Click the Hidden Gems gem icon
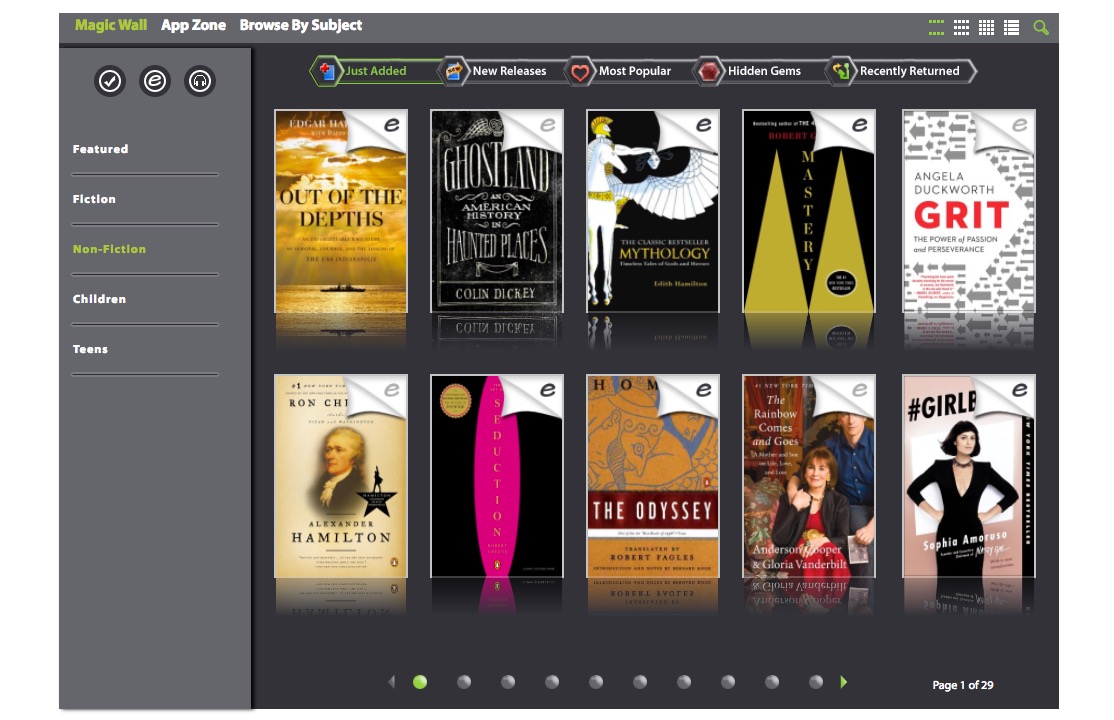Image resolution: width=1114 pixels, height=720 pixels. (x=708, y=71)
